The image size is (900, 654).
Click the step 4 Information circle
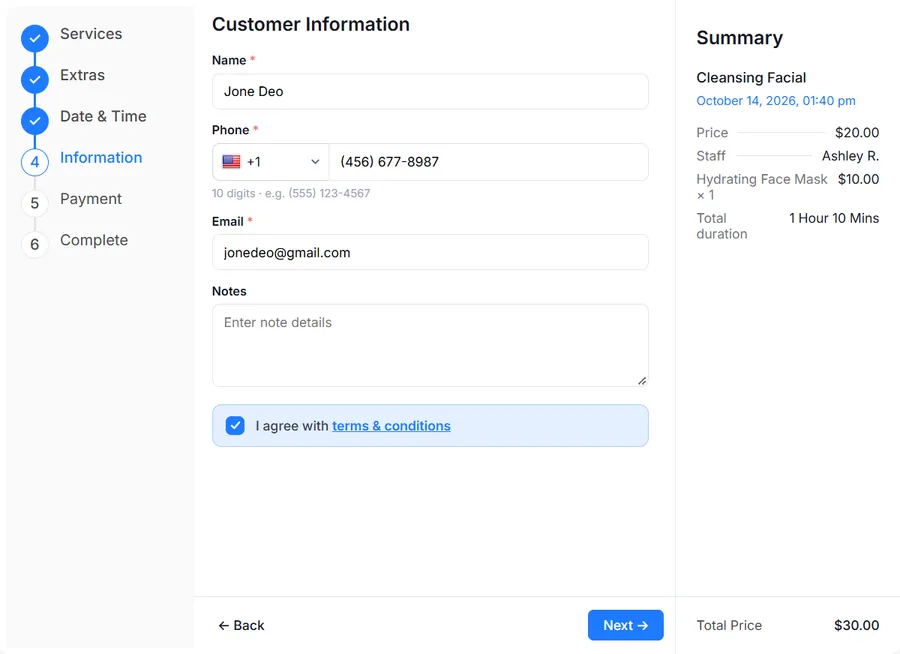tap(34, 162)
